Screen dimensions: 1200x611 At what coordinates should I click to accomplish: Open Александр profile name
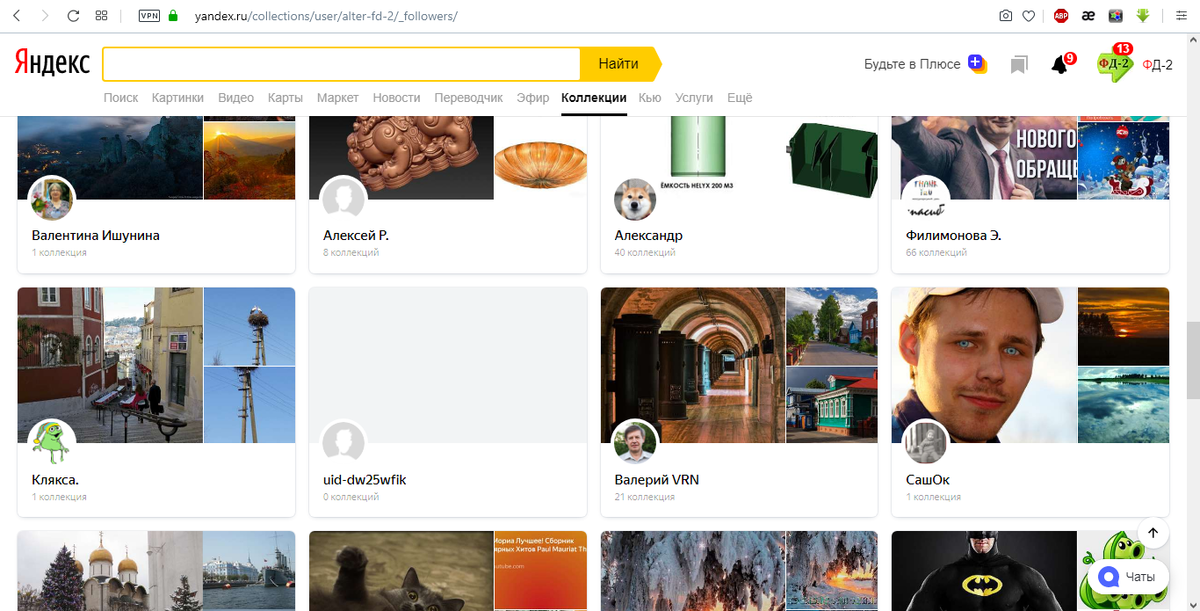649,236
